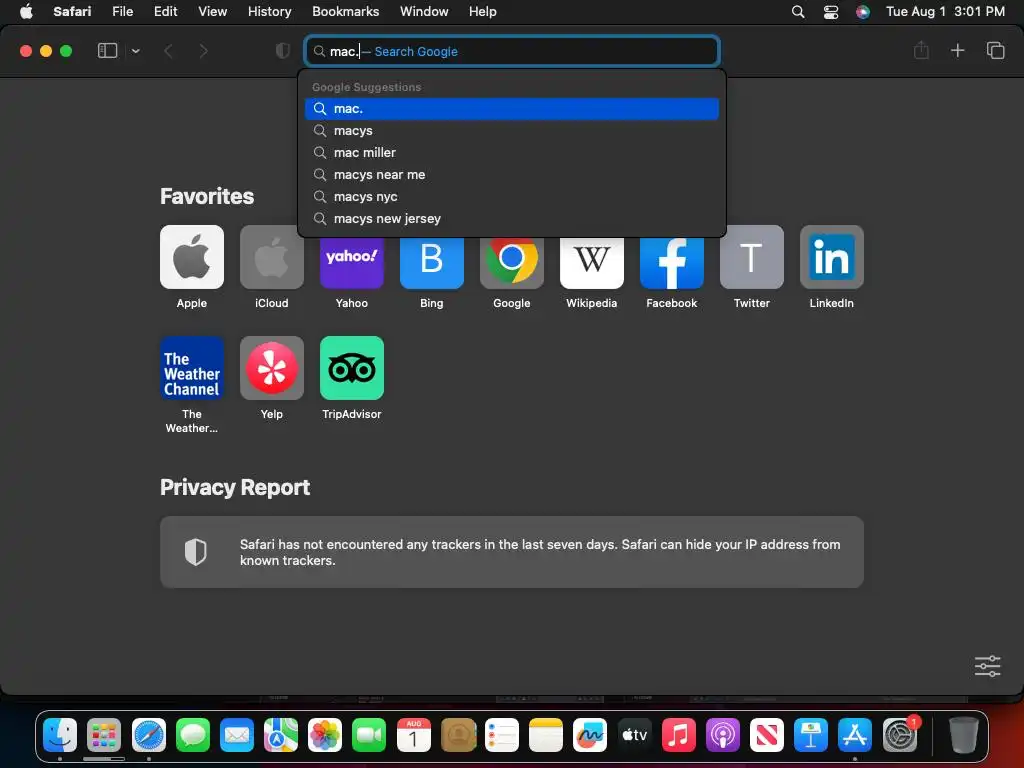Image resolution: width=1024 pixels, height=768 pixels.
Task: Open Notes from the Dock
Action: 546,735
